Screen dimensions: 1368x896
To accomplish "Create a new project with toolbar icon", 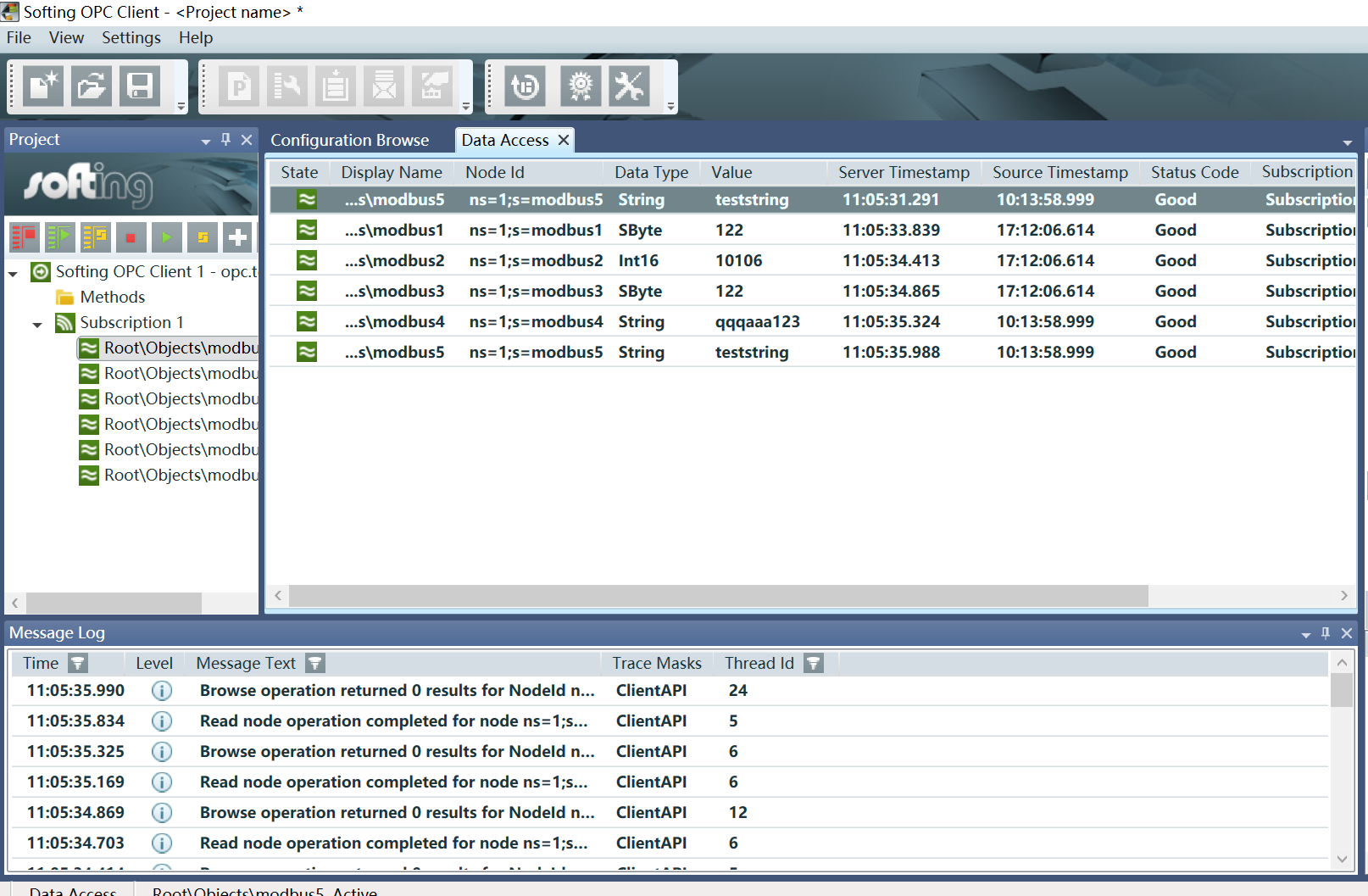I will click(x=43, y=86).
